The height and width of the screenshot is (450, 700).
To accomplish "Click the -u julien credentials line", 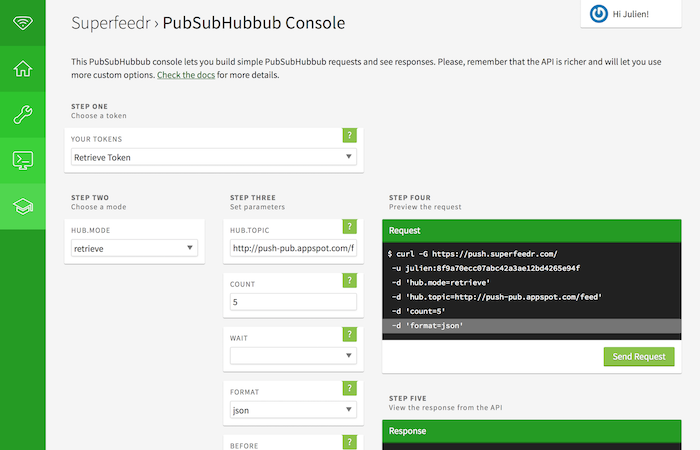I will 486,268.
